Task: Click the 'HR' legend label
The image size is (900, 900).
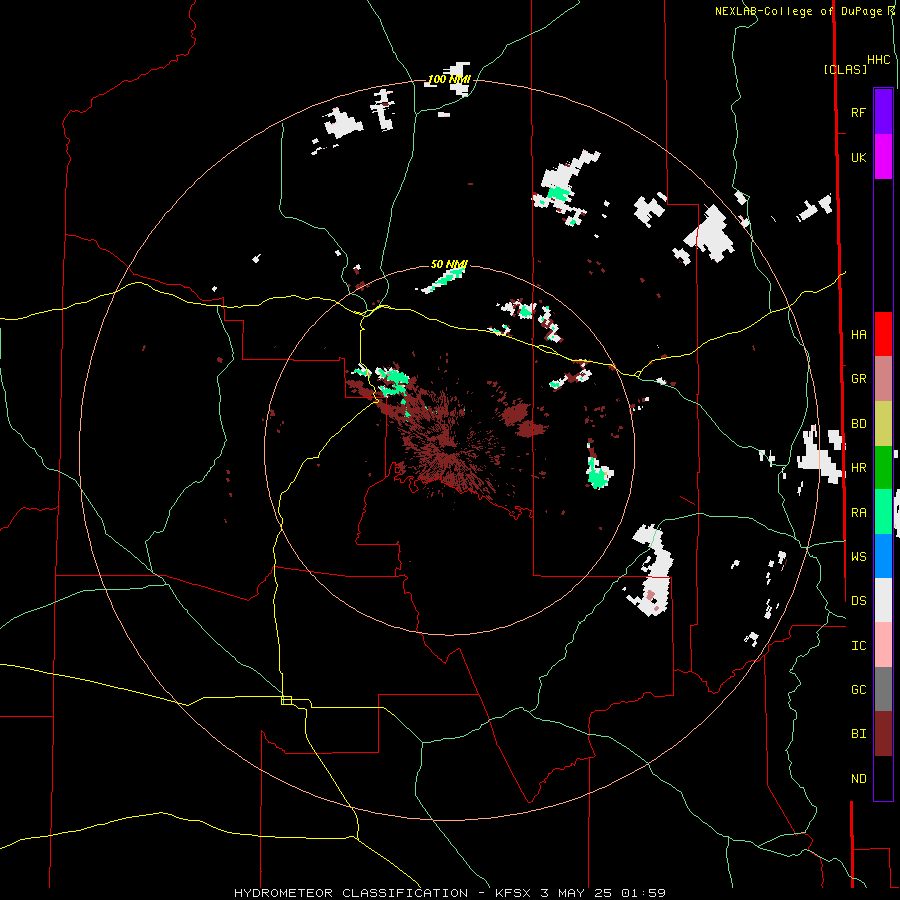Action: click(858, 468)
